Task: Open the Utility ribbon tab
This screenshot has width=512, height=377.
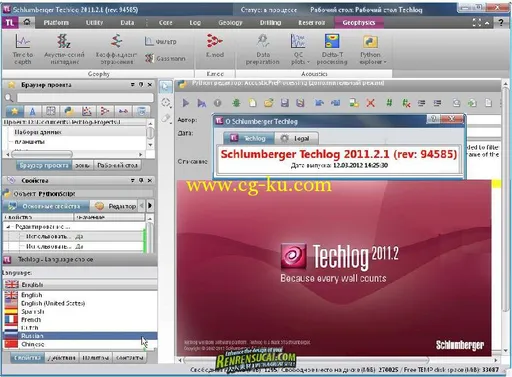Action: pos(94,22)
